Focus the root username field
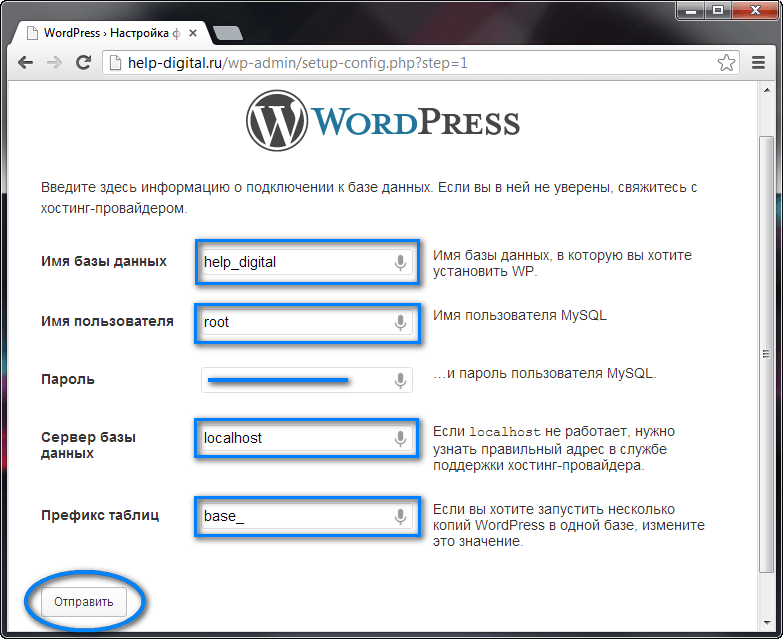This screenshot has width=783, height=639. [x=307, y=322]
